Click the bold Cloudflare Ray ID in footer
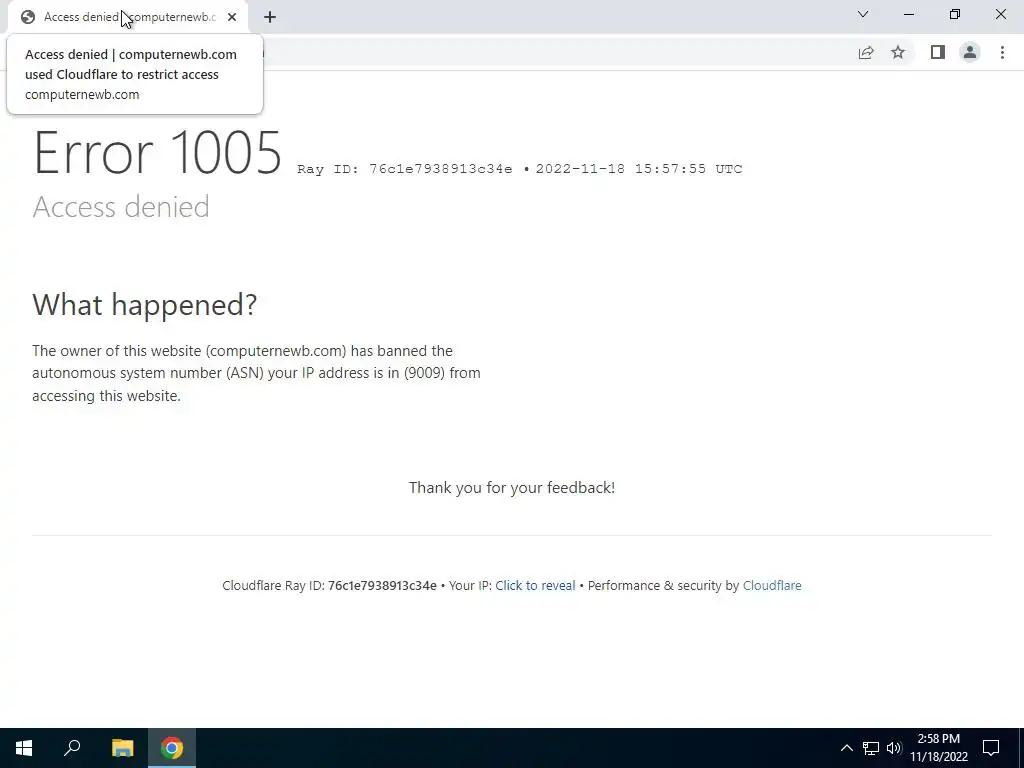The height and width of the screenshot is (768, 1024). point(382,586)
